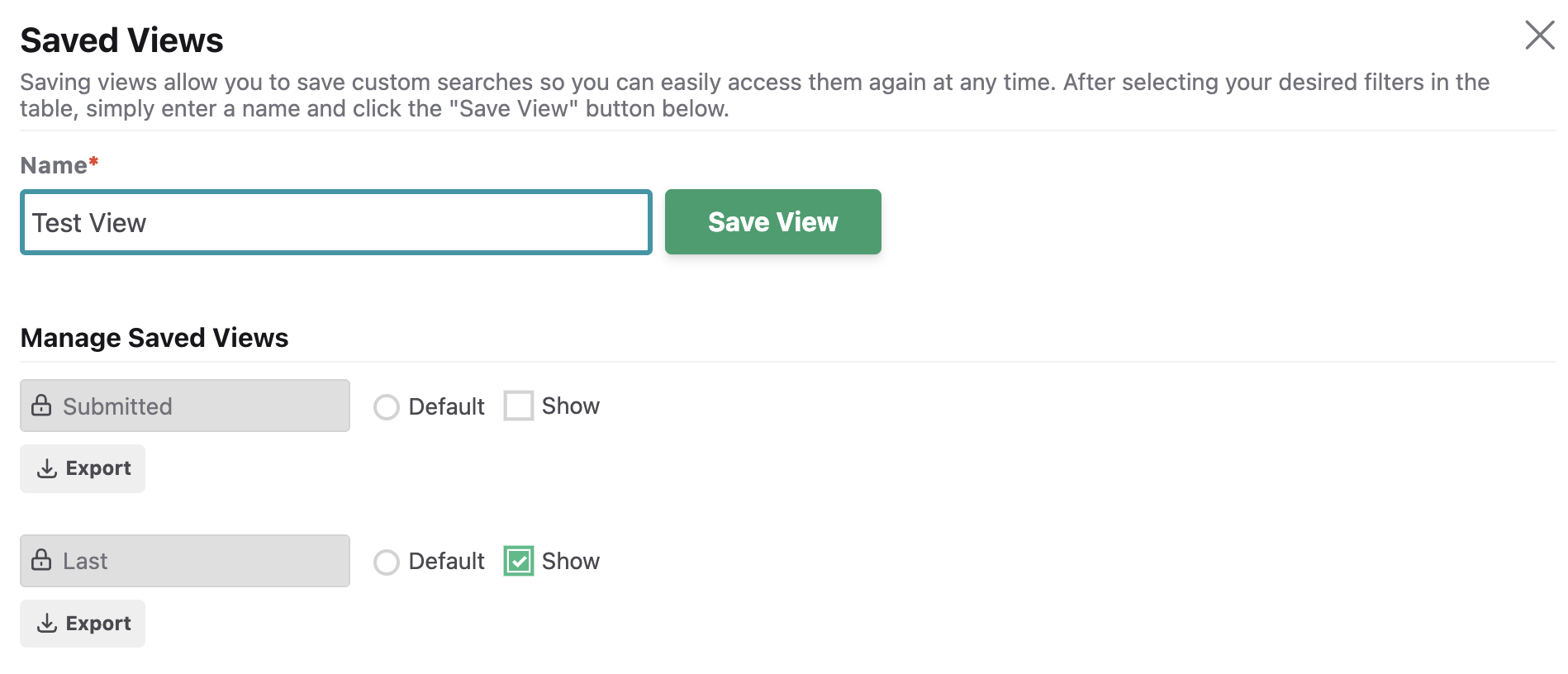
Task: Select Default radio button for Submitted view
Action: point(387,406)
